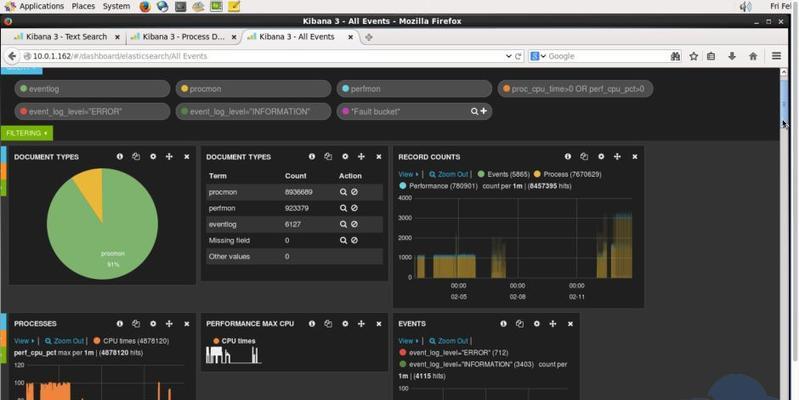Switch to Kibana 3 - Process D... tab
The width and height of the screenshot is (799, 400).
[183, 37]
